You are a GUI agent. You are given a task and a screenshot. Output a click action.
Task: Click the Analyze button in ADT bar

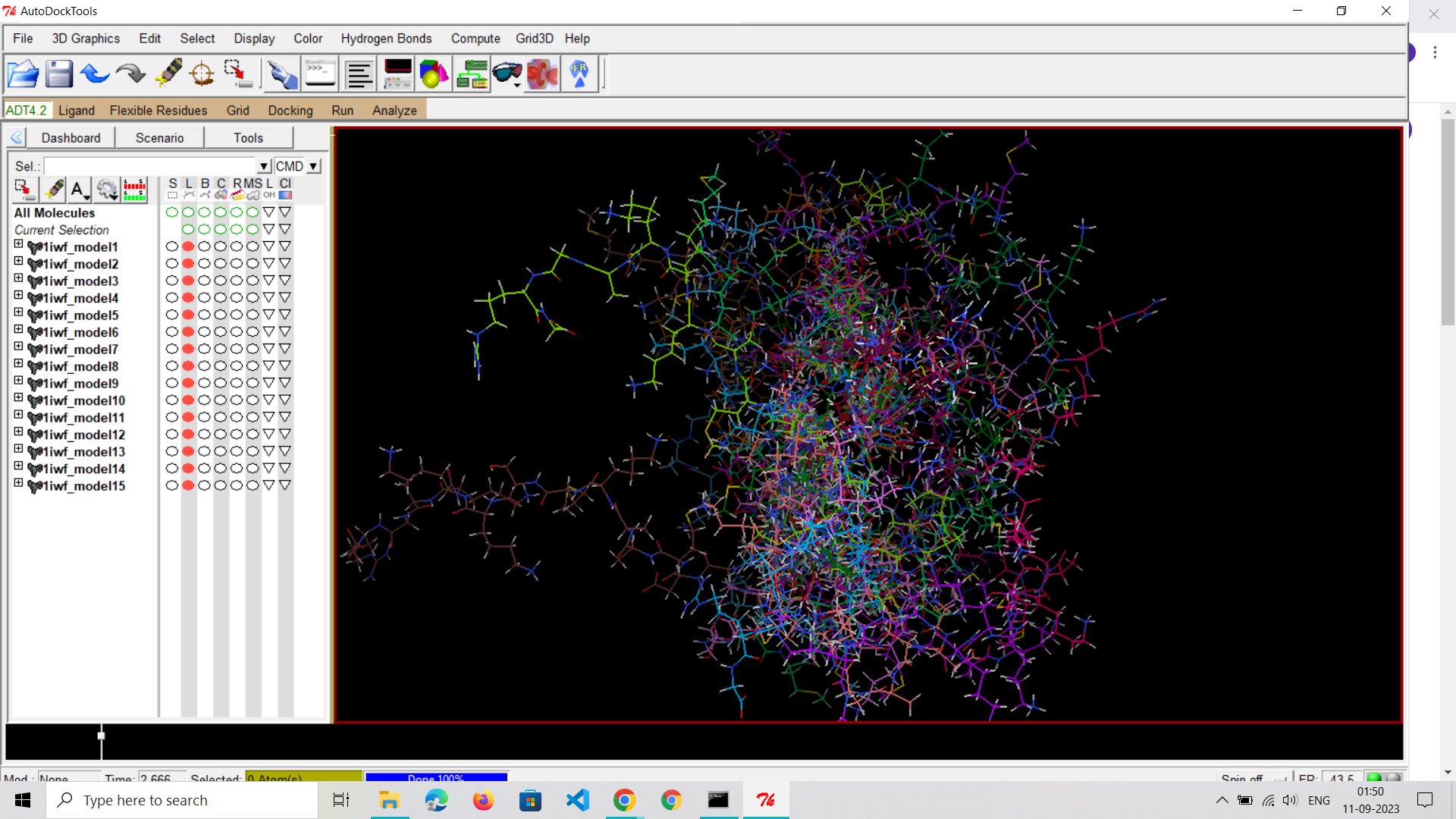(x=394, y=111)
